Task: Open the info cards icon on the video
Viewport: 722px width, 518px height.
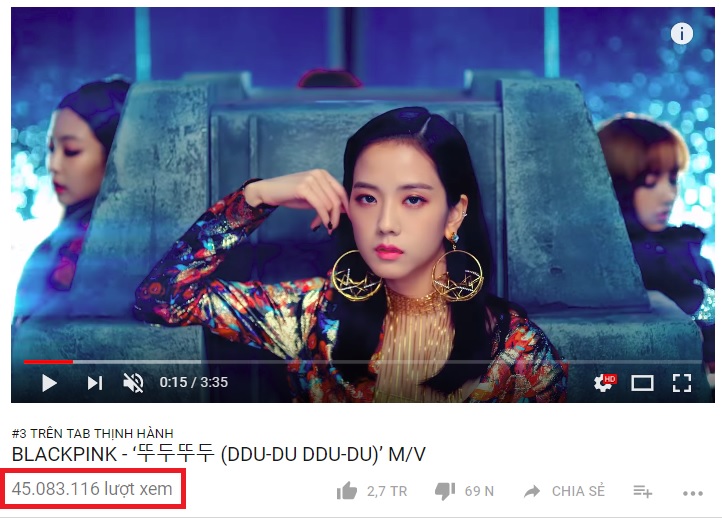Action: click(681, 34)
